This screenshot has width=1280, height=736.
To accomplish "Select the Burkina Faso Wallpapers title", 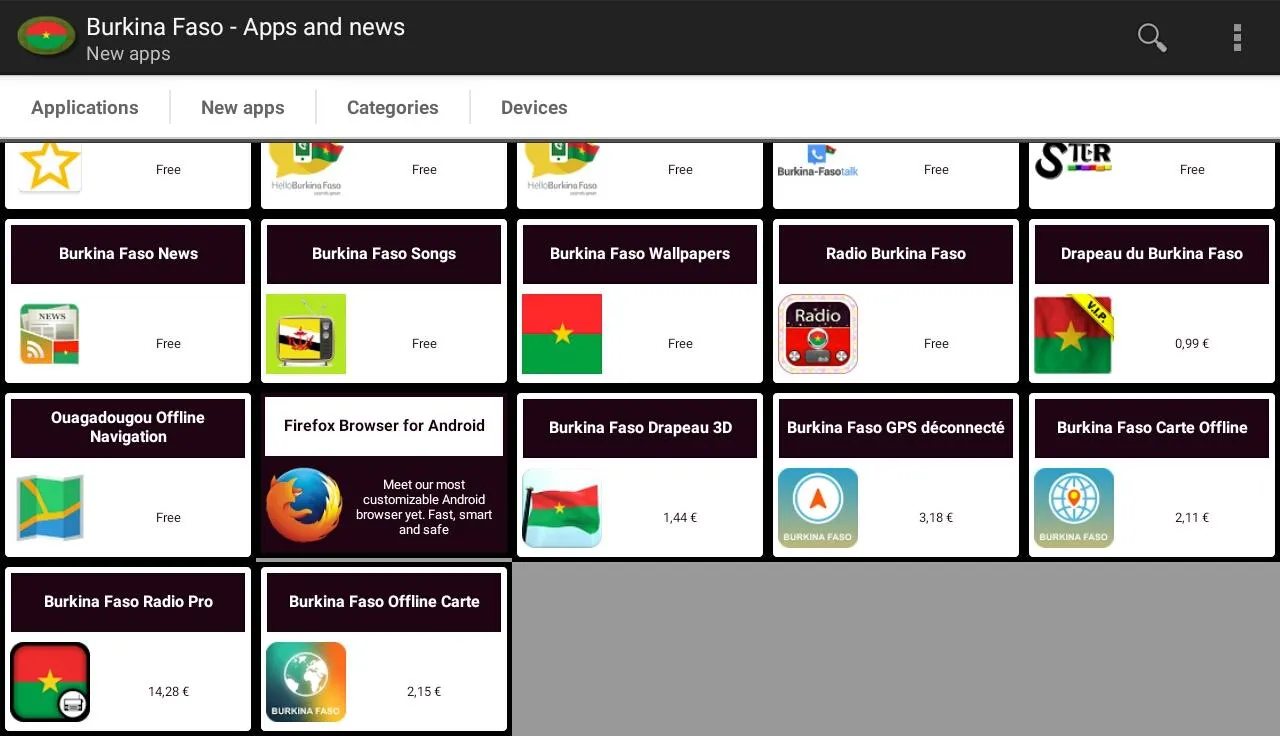I will pos(640,254).
